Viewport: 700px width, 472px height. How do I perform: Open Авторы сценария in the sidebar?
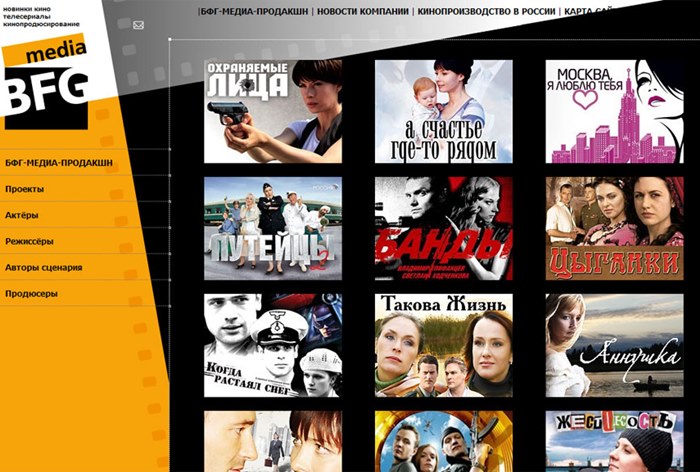click(x=44, y=268)
